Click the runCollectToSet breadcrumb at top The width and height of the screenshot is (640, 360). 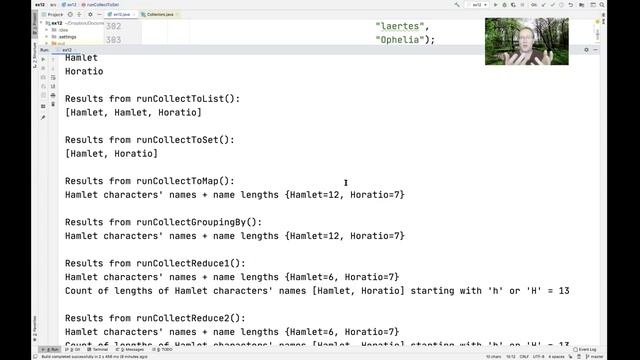click(100, 5)
